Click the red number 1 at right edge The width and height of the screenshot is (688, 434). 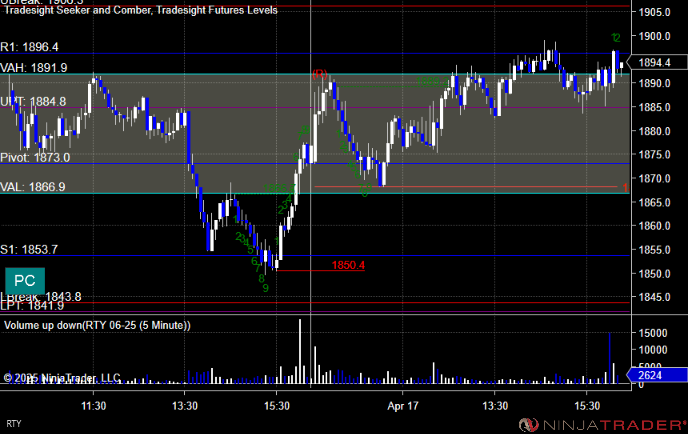tap(625, 187)
